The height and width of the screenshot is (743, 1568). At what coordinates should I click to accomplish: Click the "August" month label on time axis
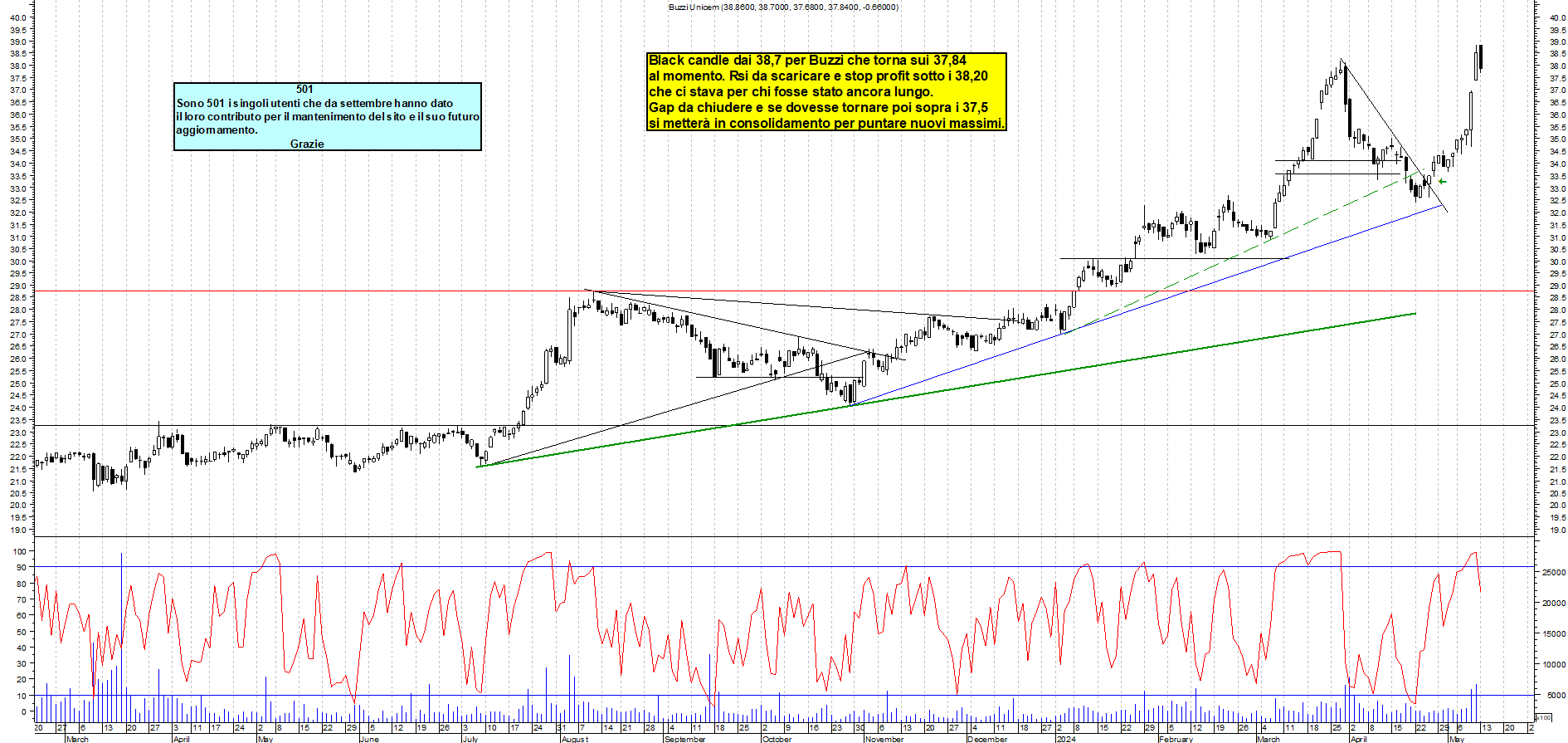(575, 739)
